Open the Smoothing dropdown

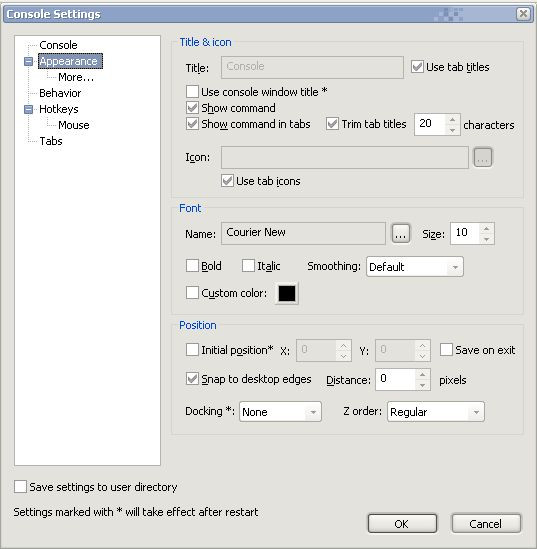415,267
